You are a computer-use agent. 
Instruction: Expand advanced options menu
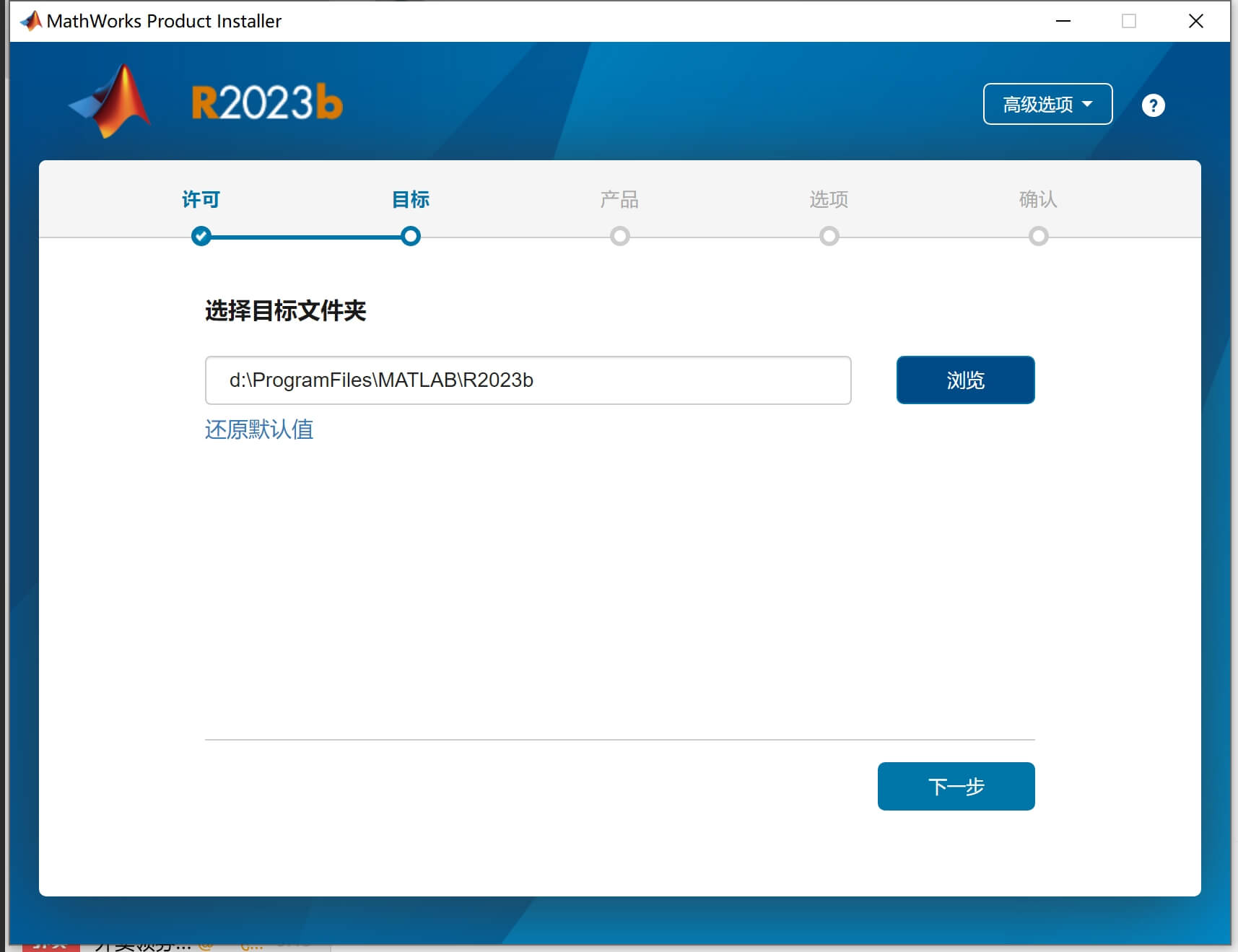pos(1047,104)
